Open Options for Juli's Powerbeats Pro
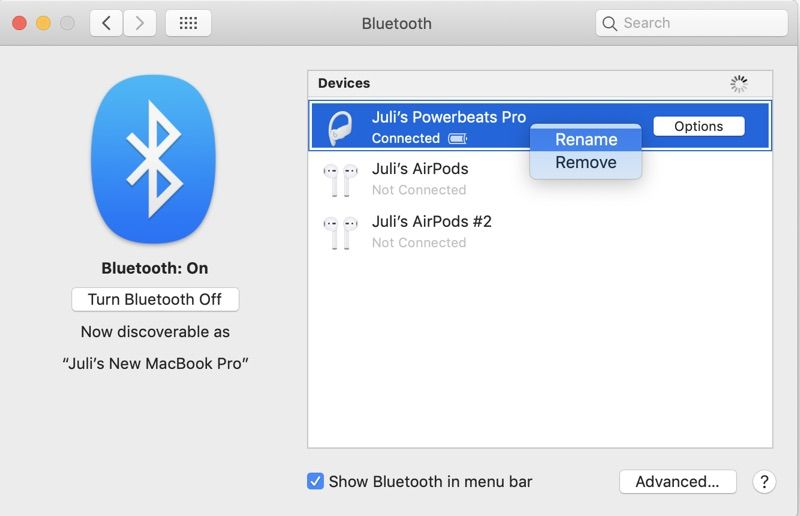This screenshot has height=516, width=800. pos(698,126)
